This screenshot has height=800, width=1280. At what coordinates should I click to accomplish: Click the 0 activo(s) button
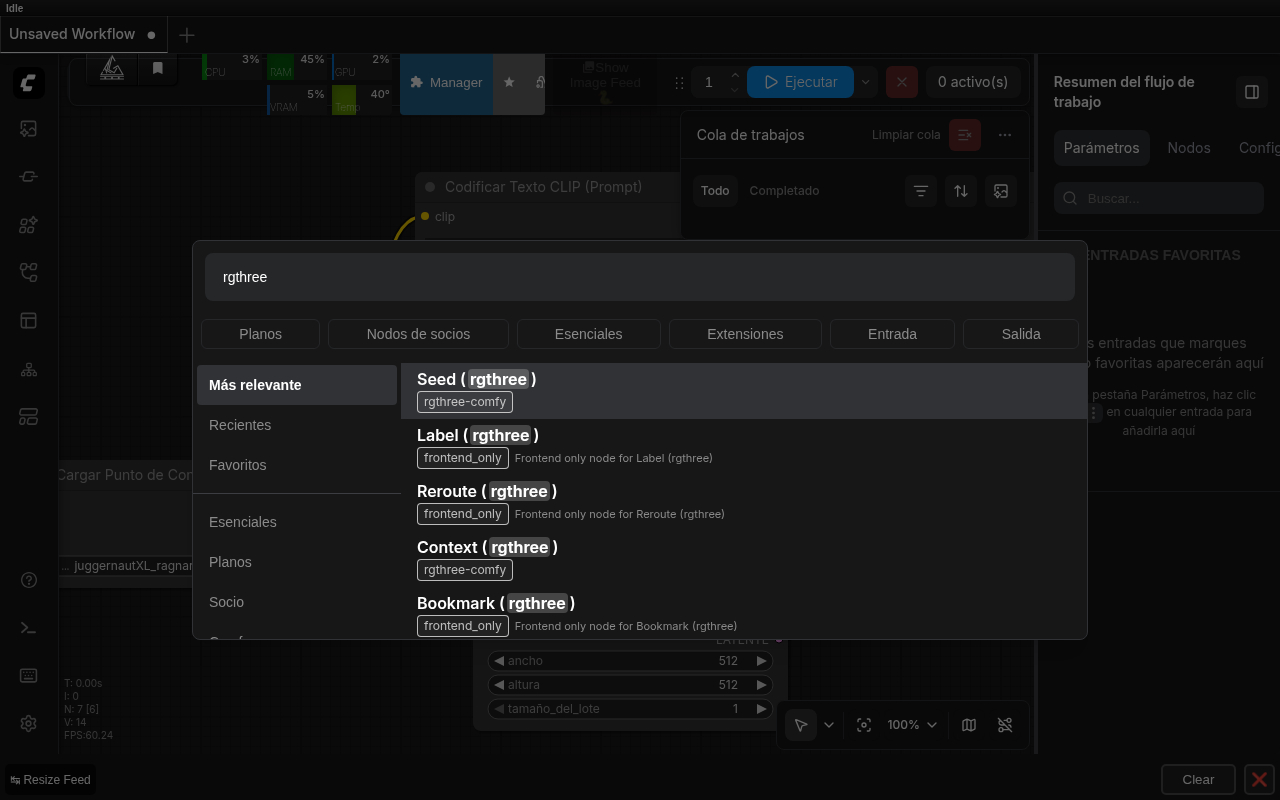point(973,82)
